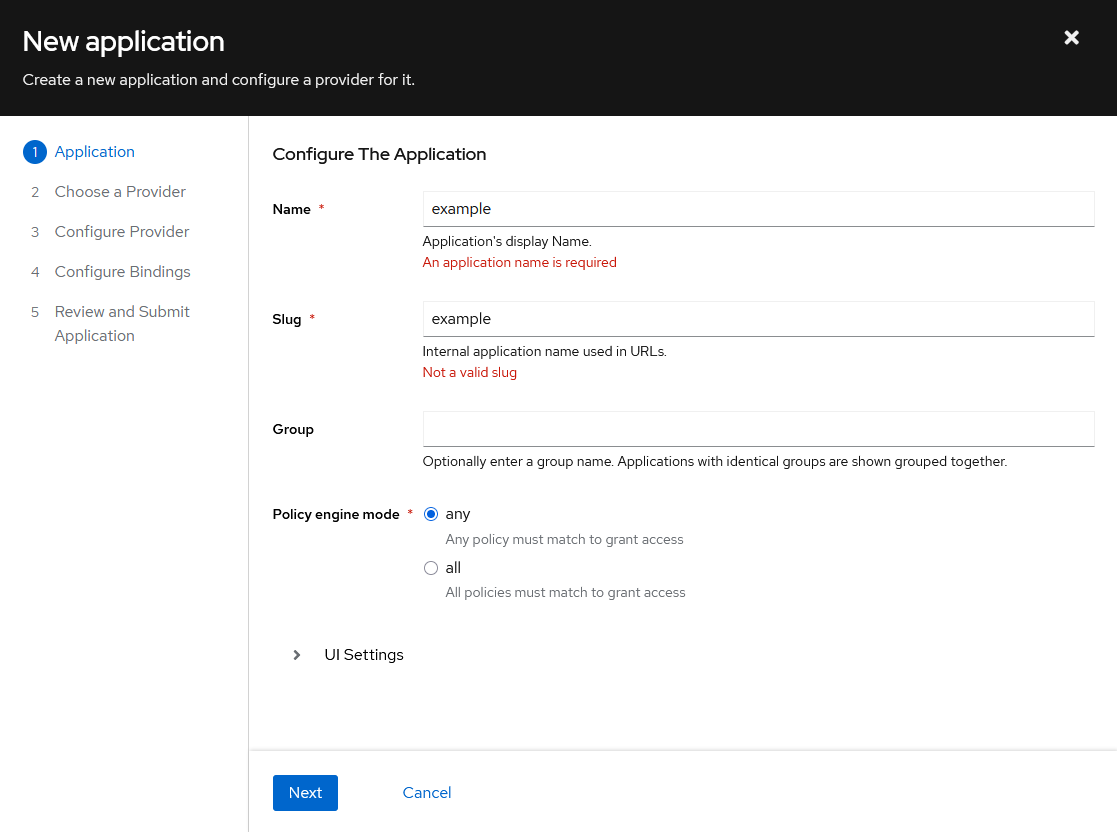The image size is (1117, 832).
Task: Click the Slug field containing 'example'
Action: (758, 319)
